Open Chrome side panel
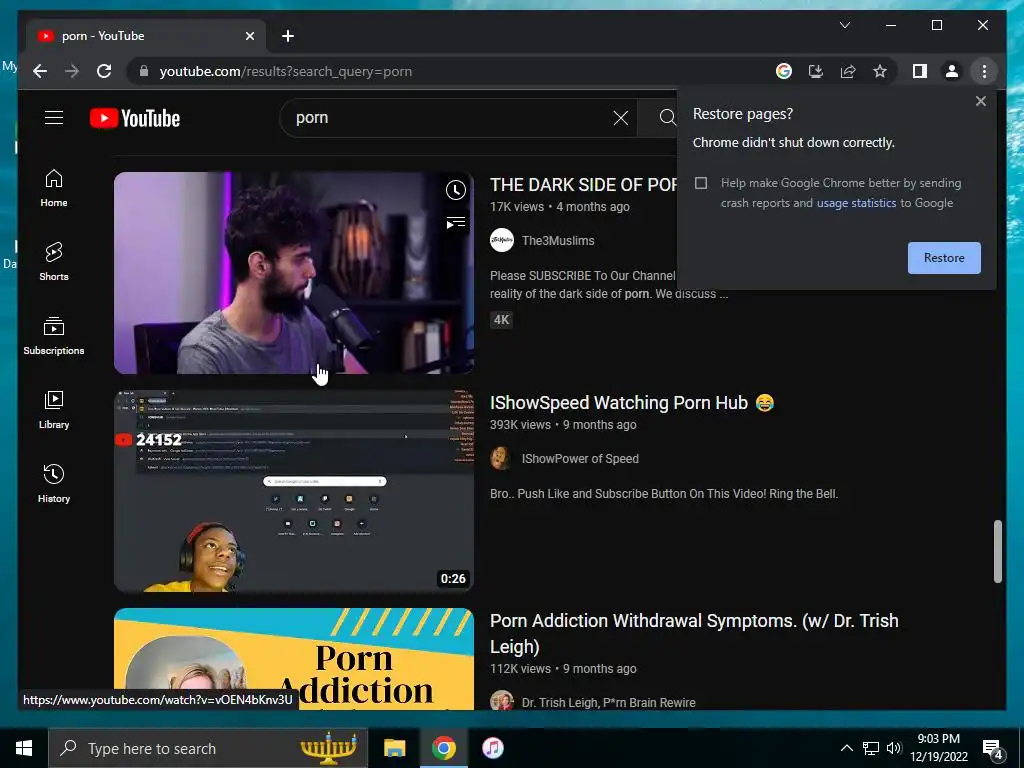The height and width of the screenshot is (768, 1024). (920, 71)
